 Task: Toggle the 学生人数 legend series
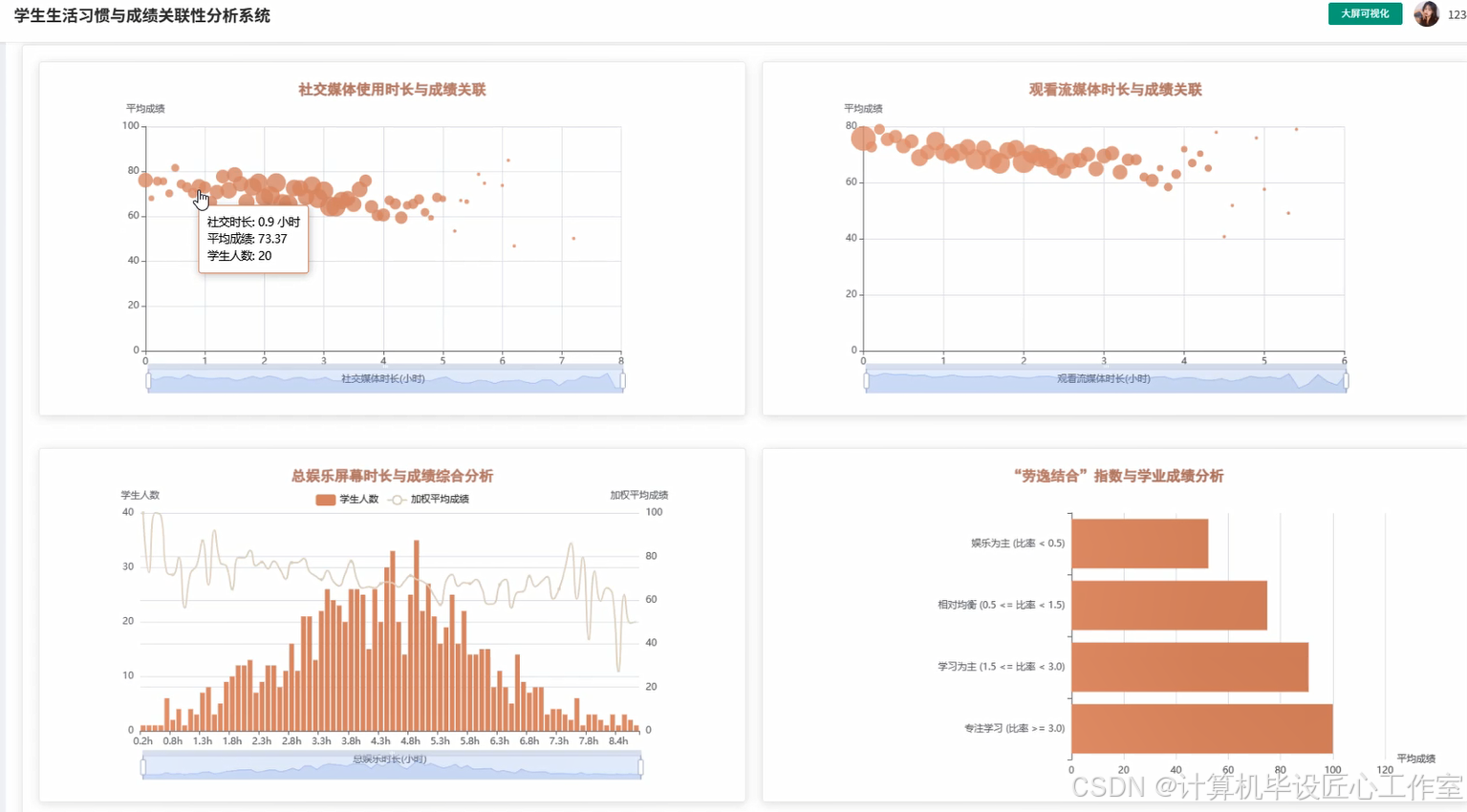click(347, 500)
